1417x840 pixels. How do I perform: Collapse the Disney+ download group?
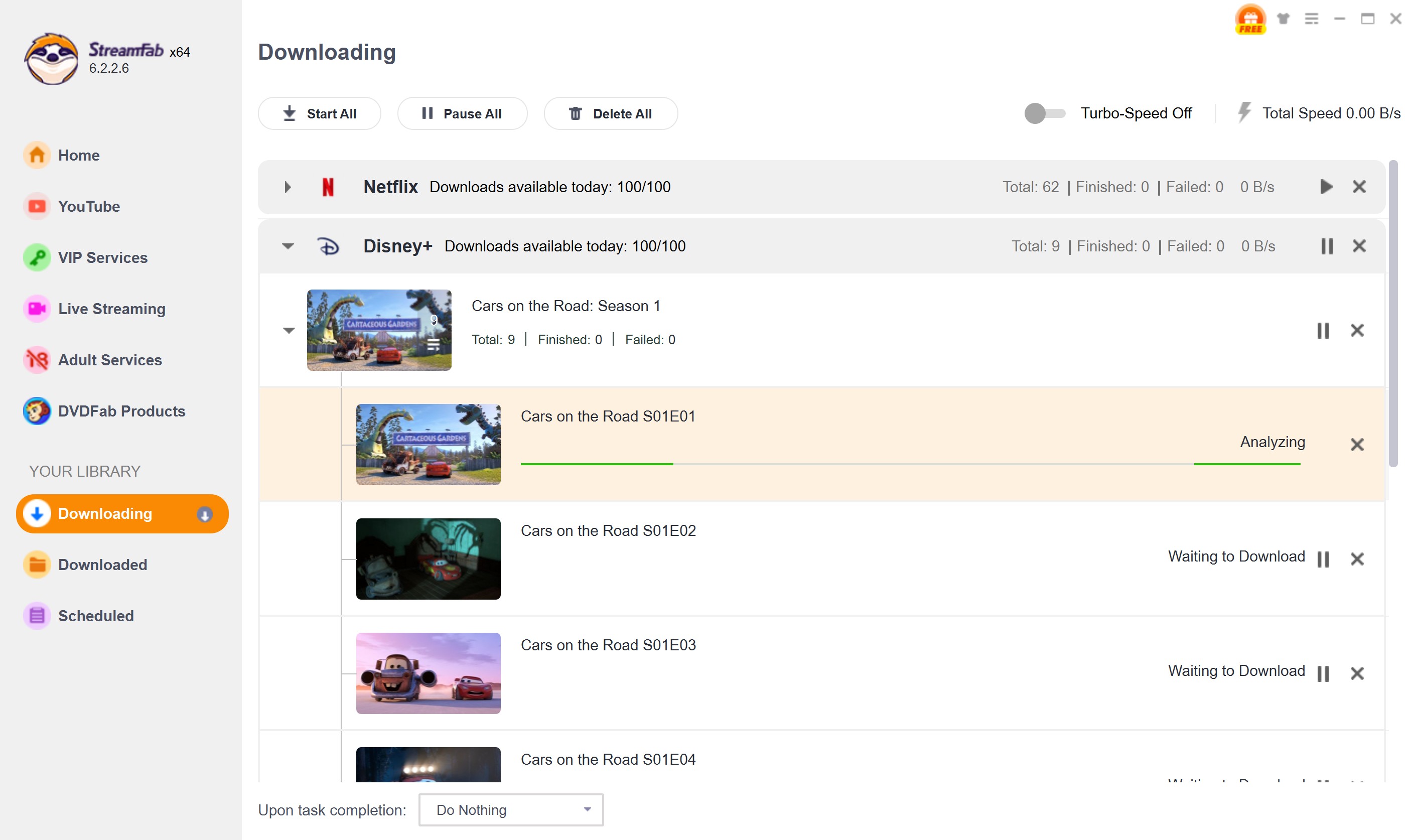(288, 246)
